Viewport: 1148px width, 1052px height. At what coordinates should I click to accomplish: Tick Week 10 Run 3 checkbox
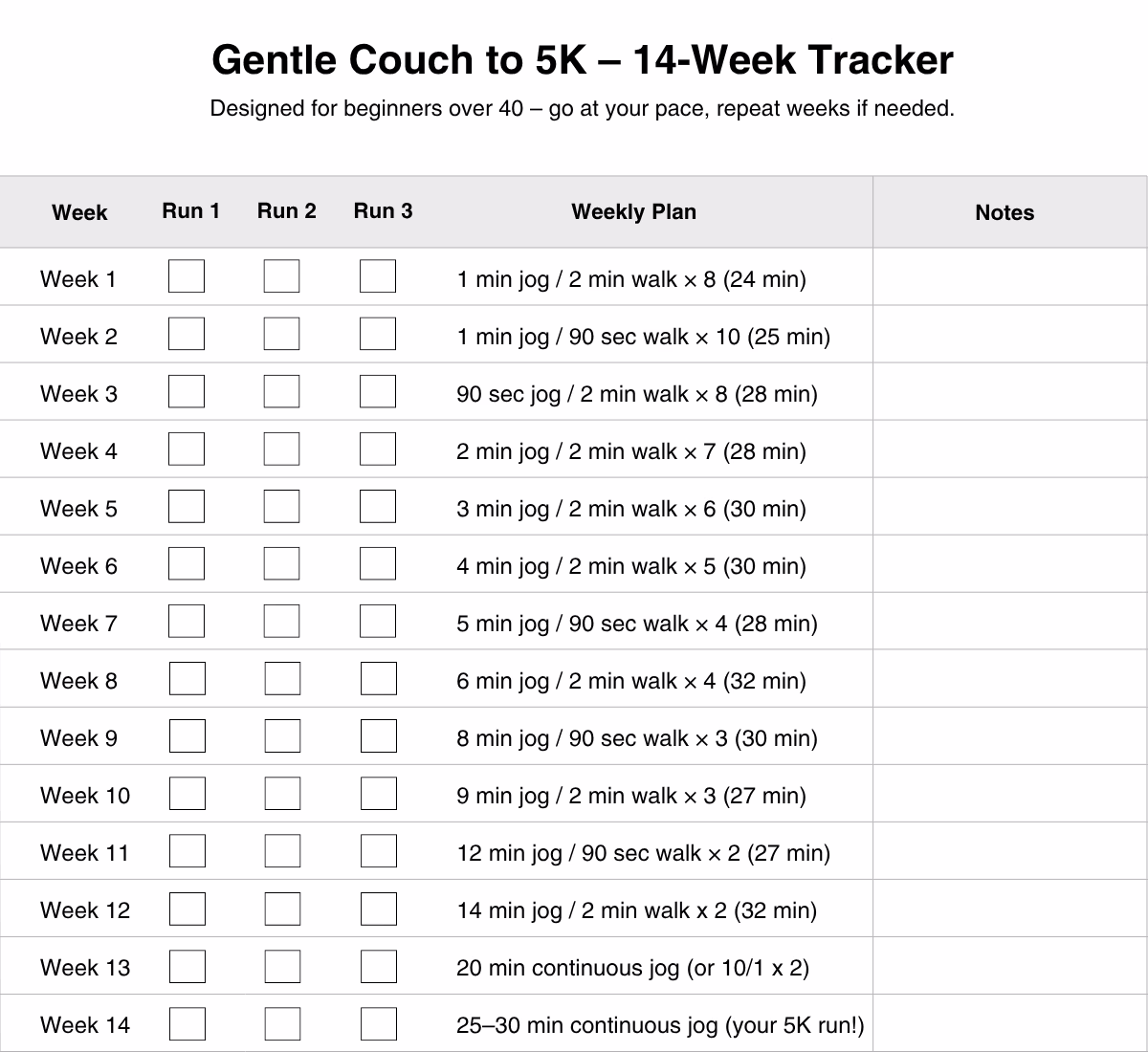tap(378, 794)
